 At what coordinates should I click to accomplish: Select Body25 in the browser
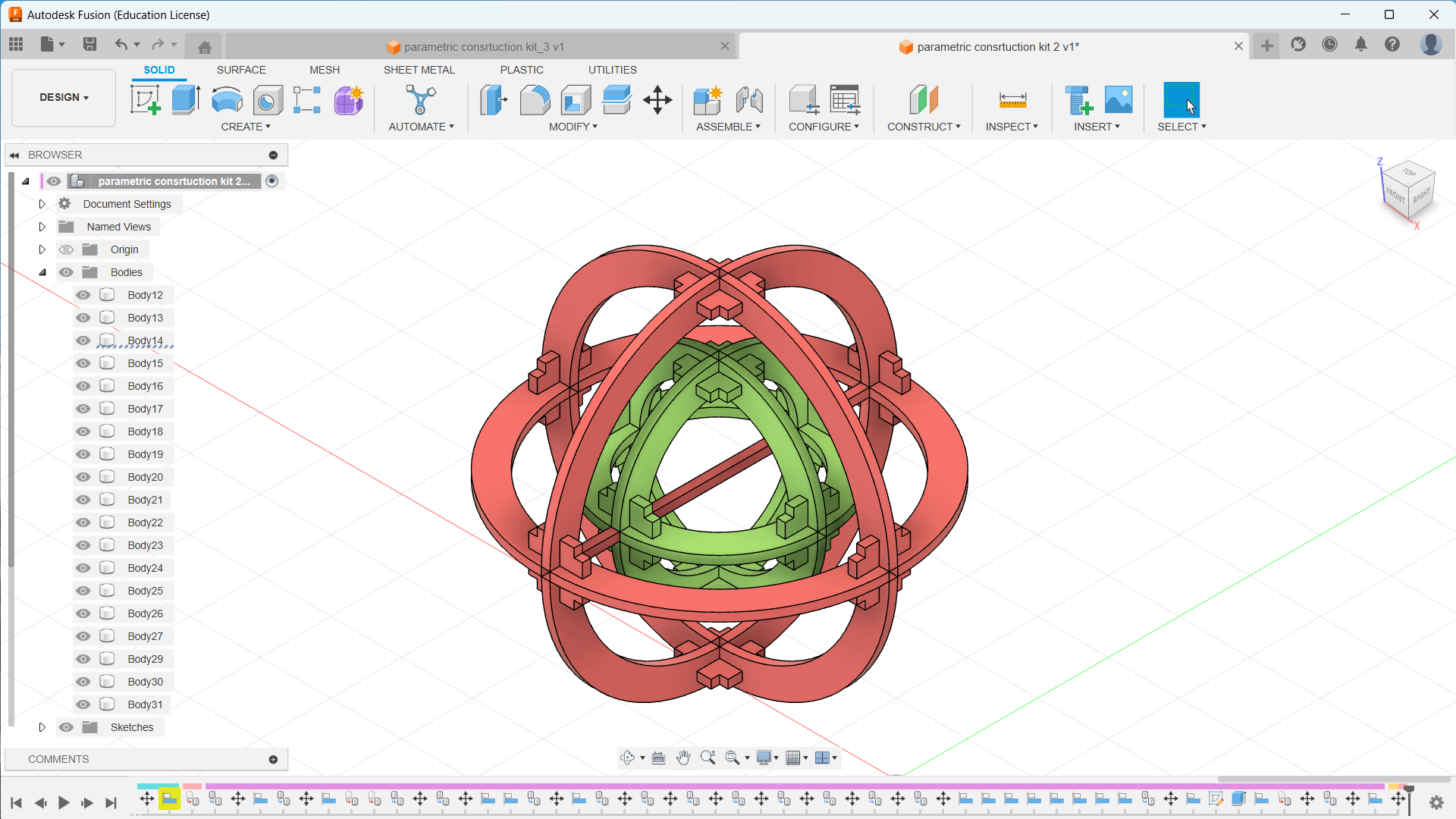[x=145, y=591]
